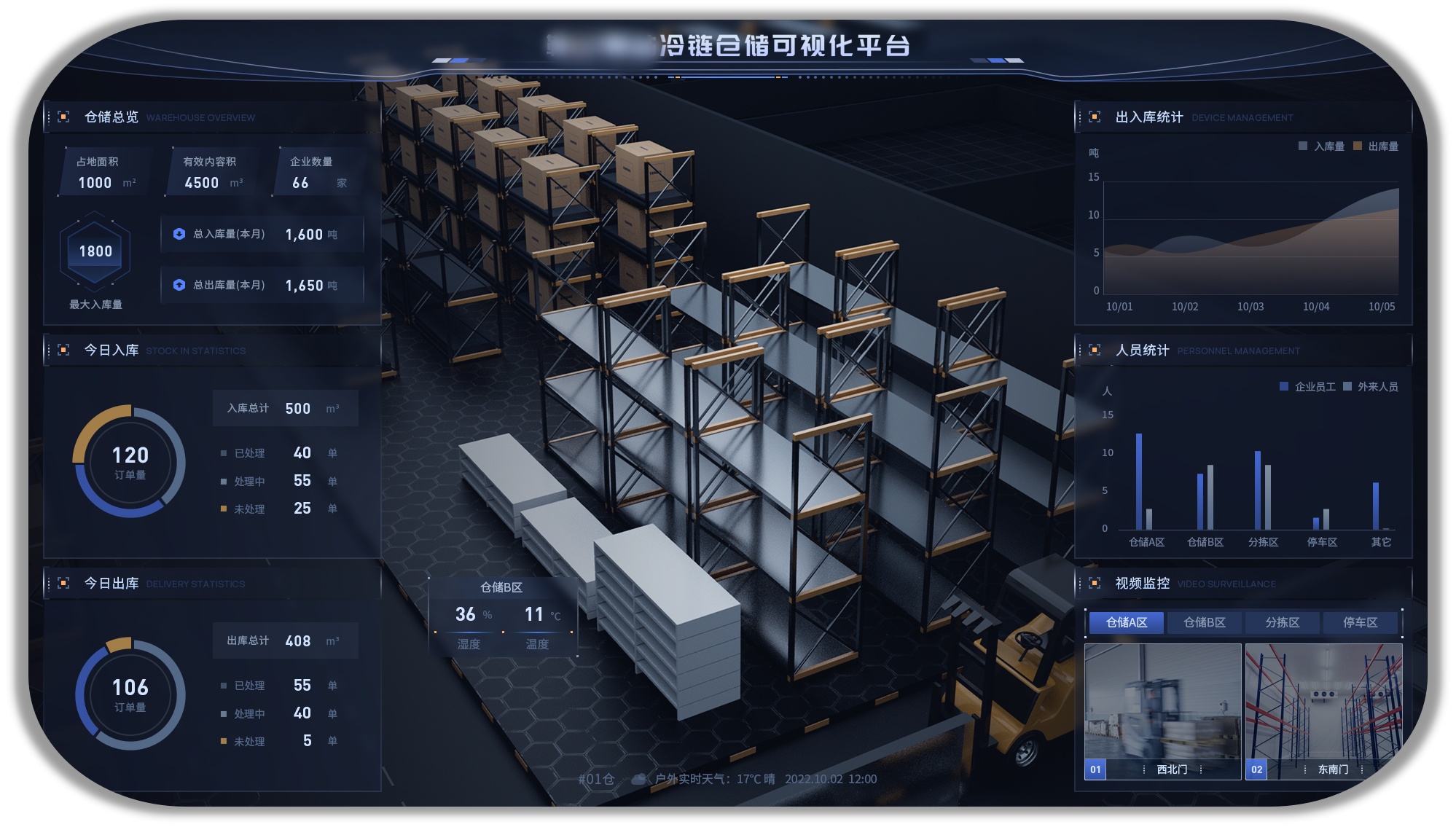The height and width of the screenshot is (827, 1456).
Task: Click the 总出库量(本月) hexagon icon
Action: [x=179, y=285]
